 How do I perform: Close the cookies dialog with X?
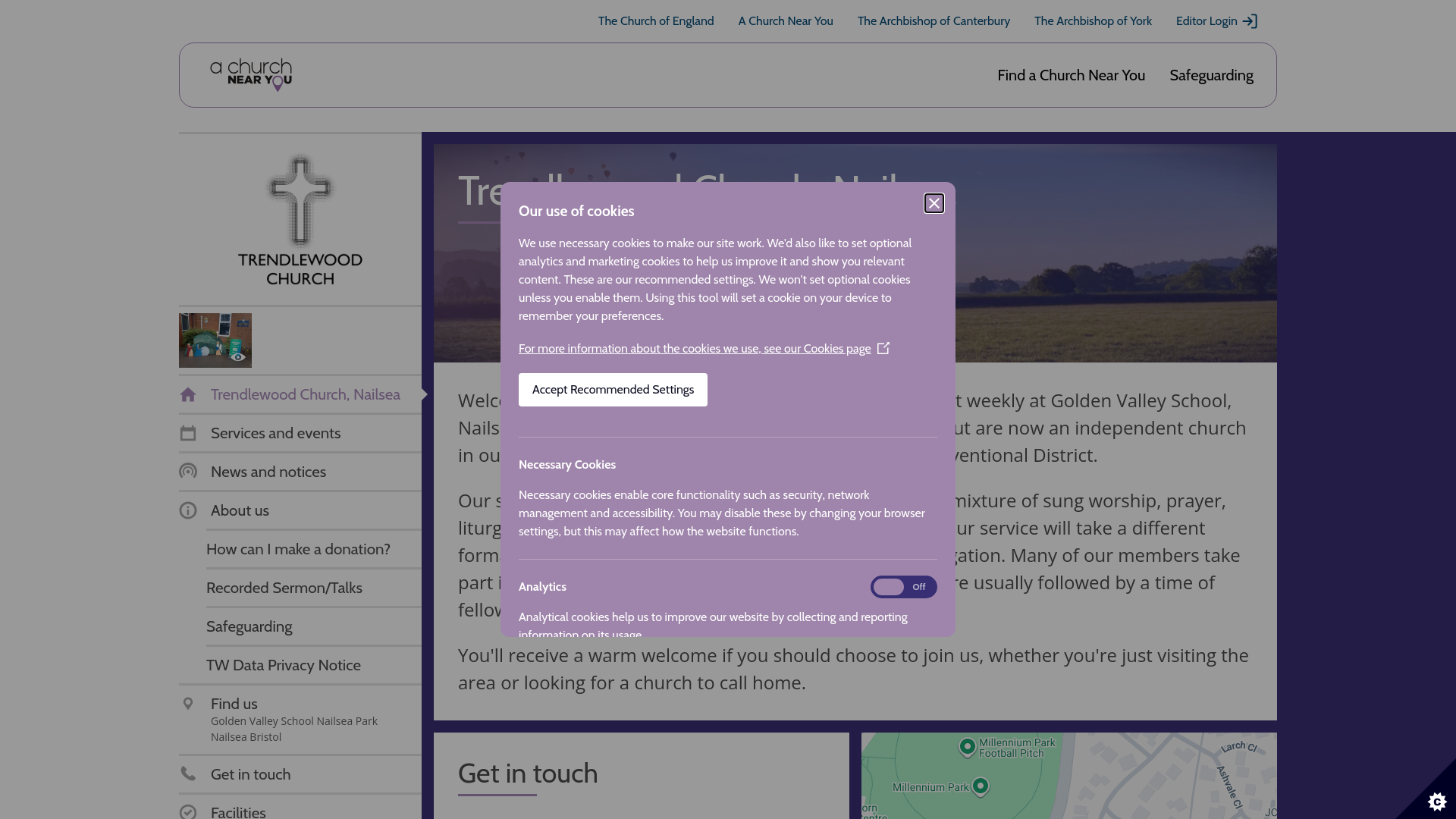[934, 203]
